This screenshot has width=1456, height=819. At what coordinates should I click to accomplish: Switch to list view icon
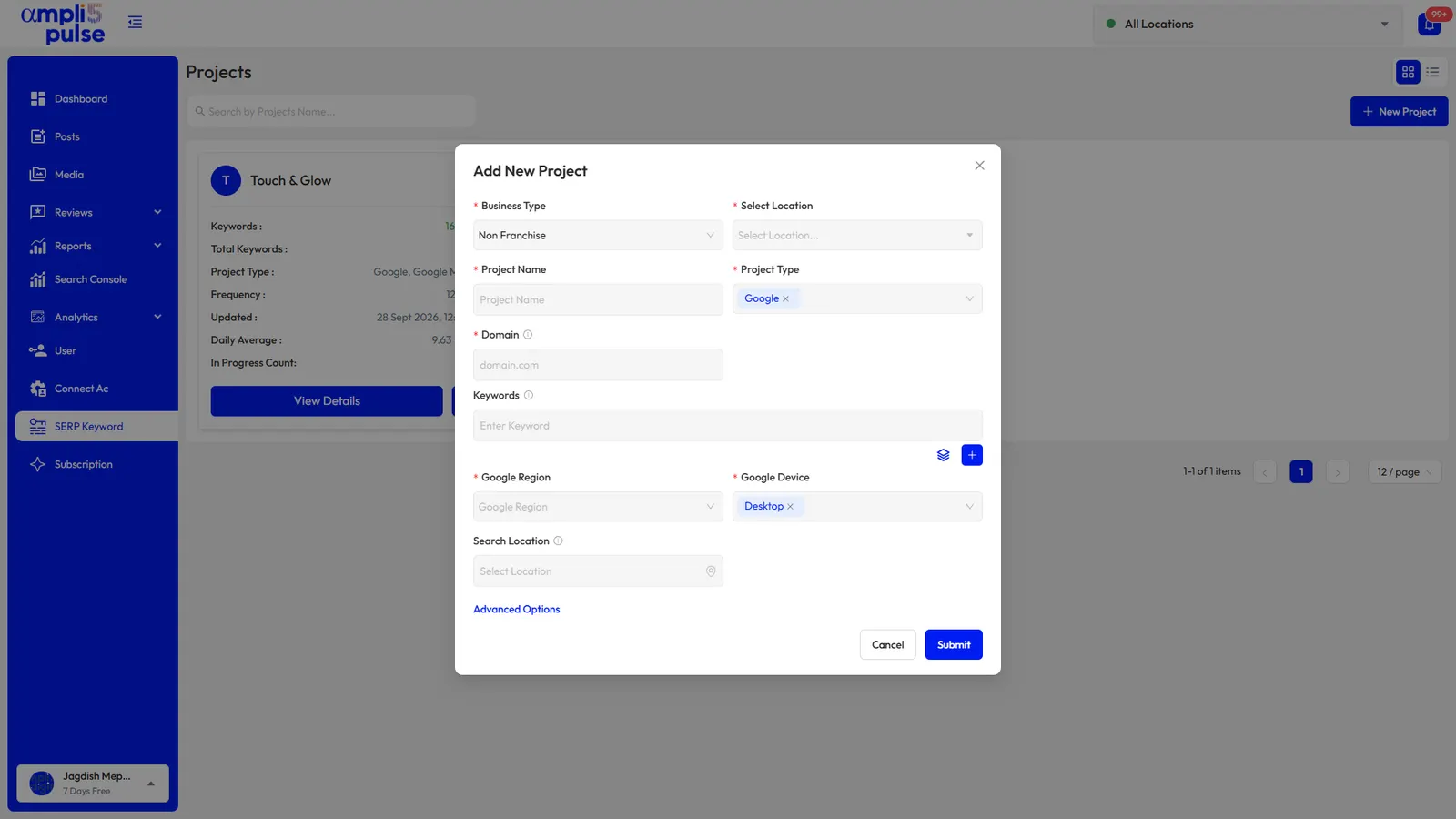tap(1432, 72)
